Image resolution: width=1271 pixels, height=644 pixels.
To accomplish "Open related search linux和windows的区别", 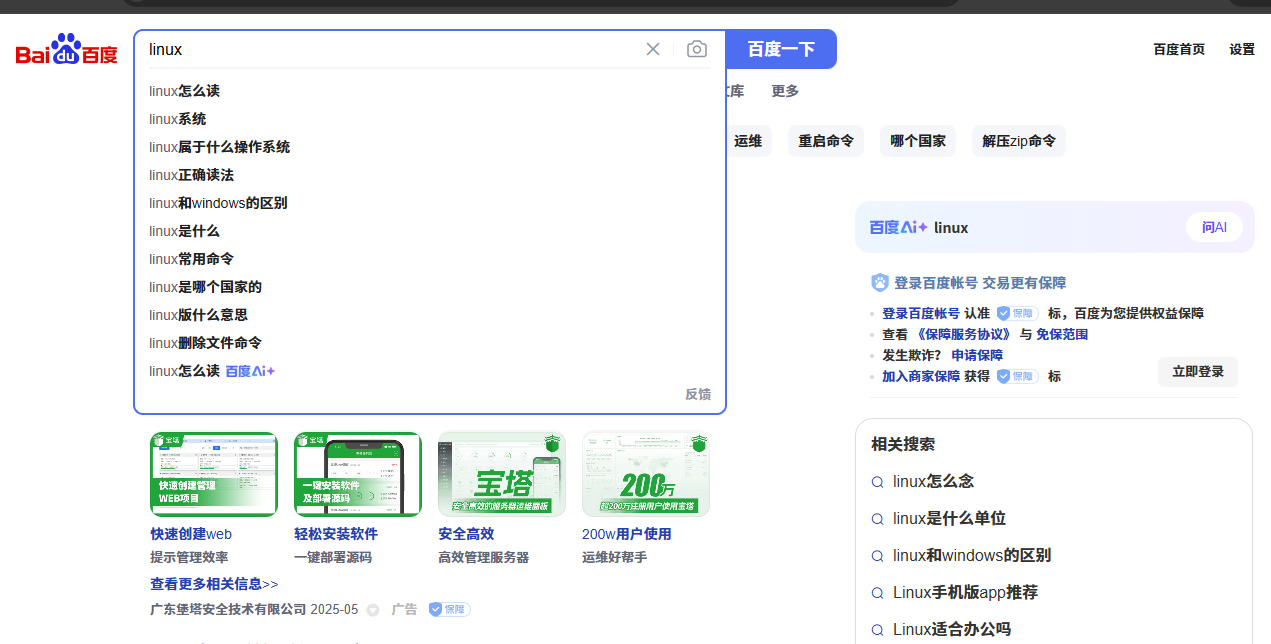I will (x=972, y=555).
